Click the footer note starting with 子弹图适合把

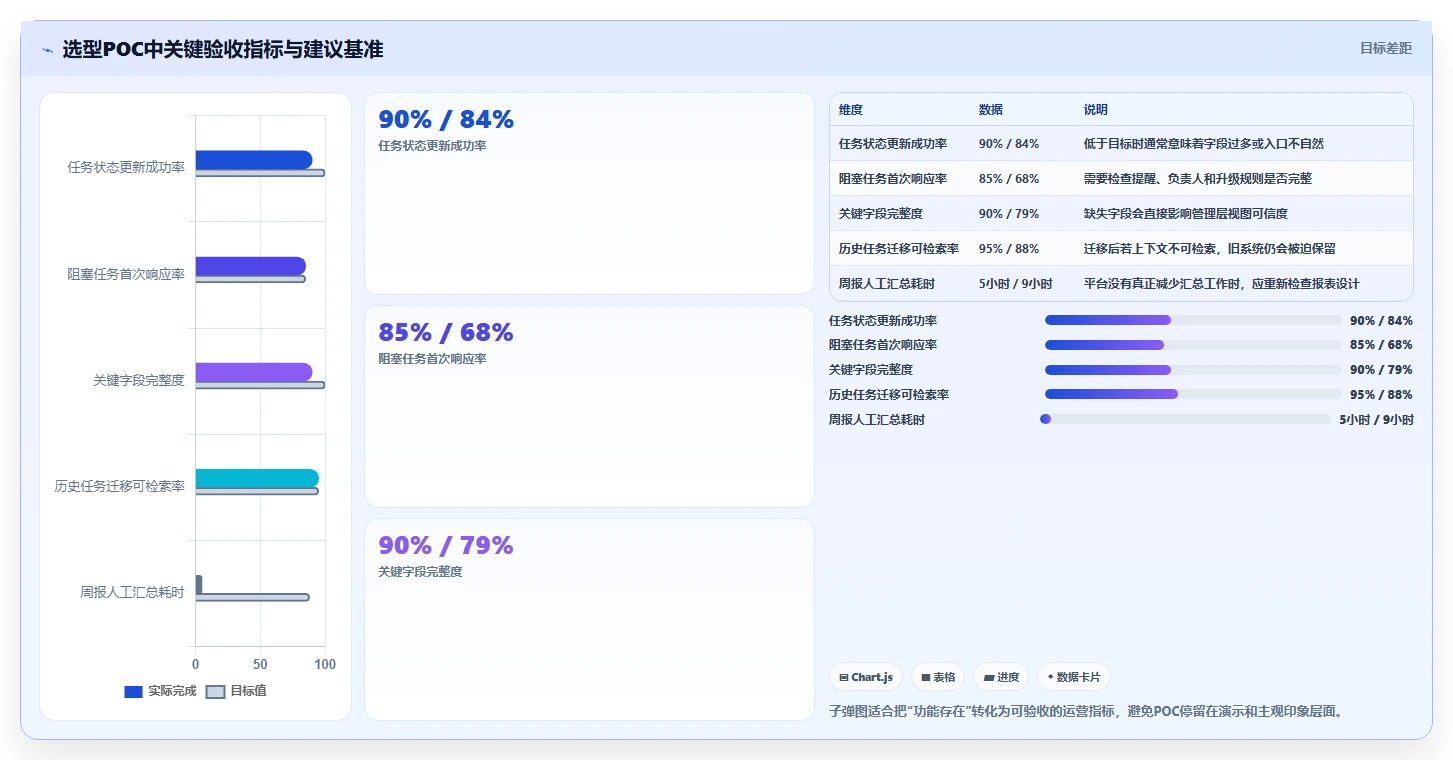(x=1085, y=712)
